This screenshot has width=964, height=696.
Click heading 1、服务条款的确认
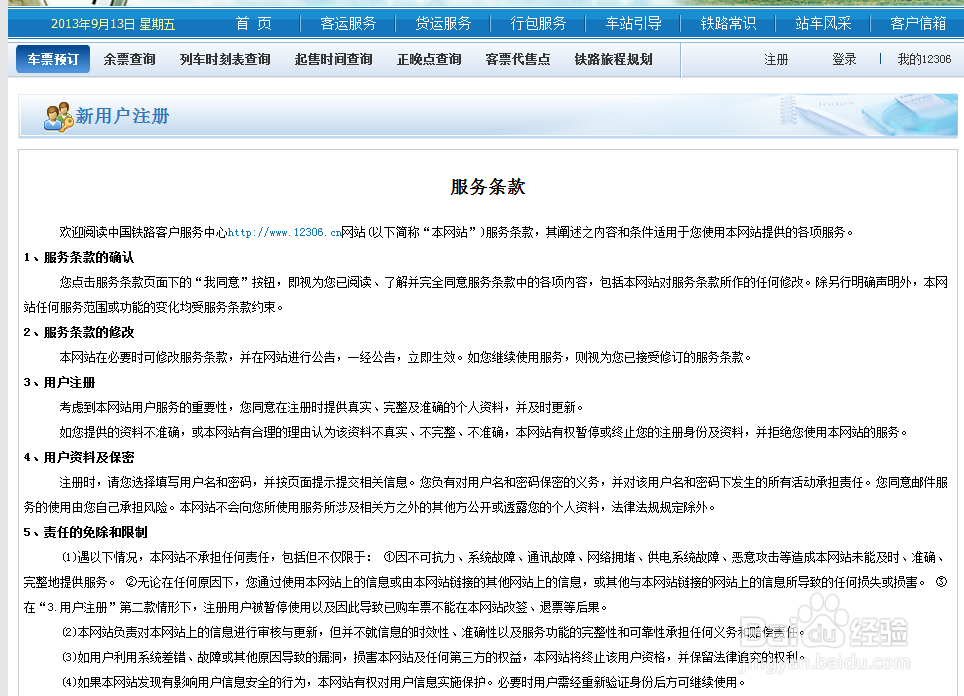[x=79, y=257]
